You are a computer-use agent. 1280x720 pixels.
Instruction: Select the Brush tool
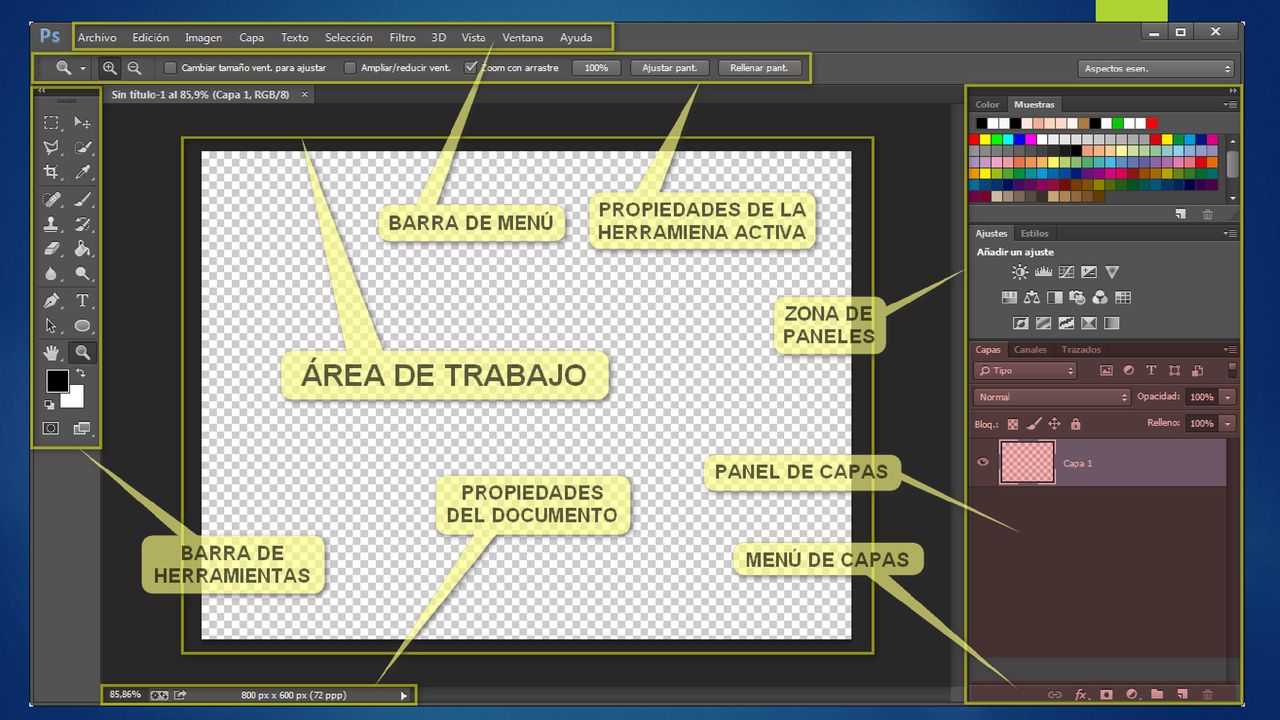[x=83, y=200]
